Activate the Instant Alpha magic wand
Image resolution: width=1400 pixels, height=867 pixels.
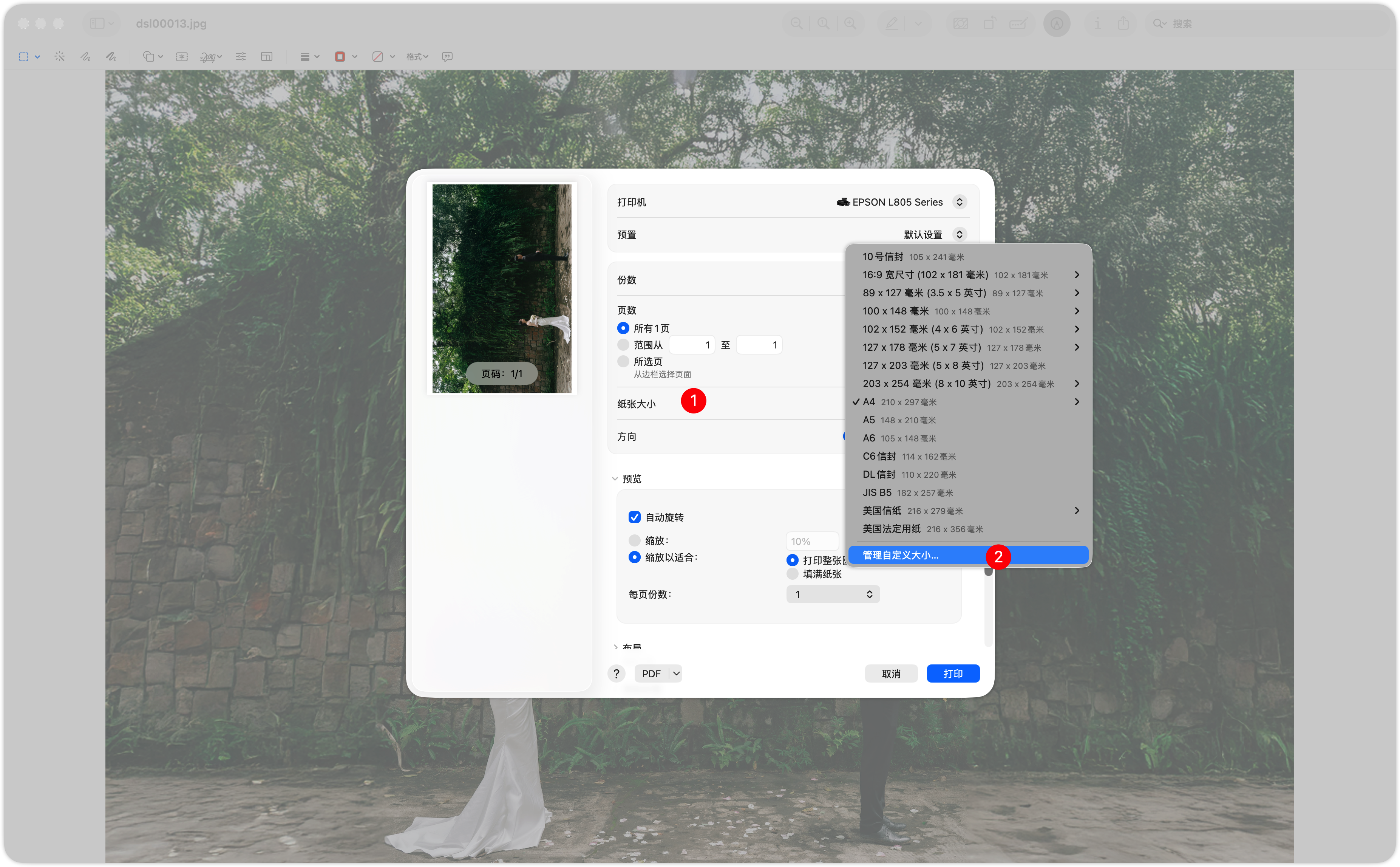pyautogui.click(x=60, y=57)
